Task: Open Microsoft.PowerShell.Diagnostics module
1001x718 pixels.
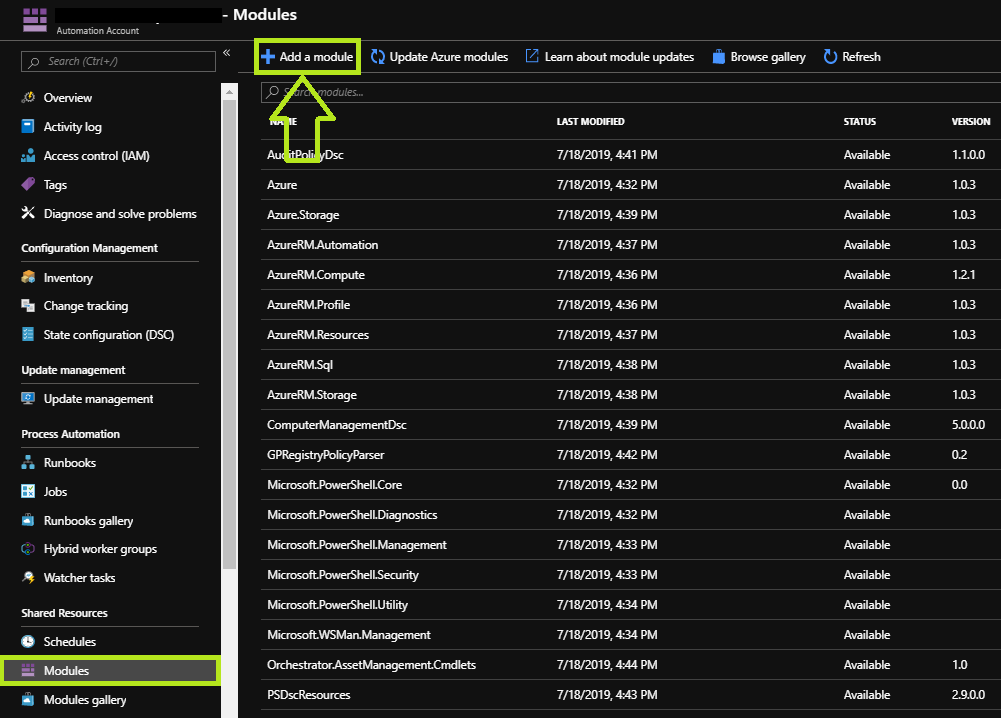Action: pos(631,514)
